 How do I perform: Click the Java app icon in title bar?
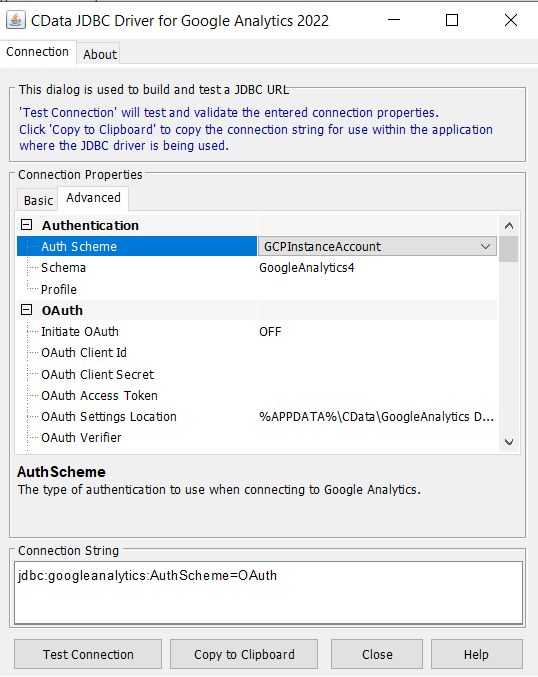16,20
